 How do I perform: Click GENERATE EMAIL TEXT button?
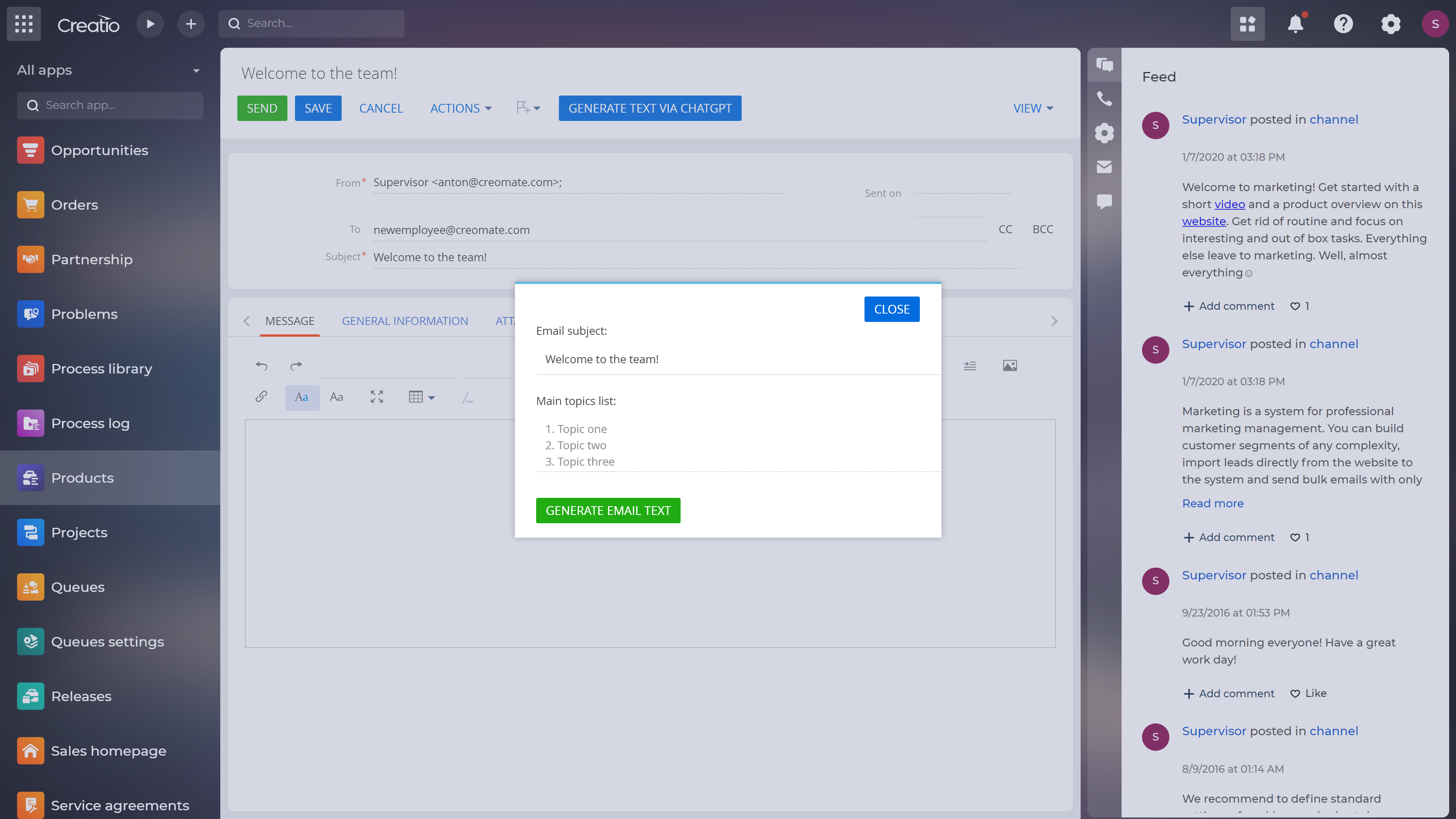[608, 510]
